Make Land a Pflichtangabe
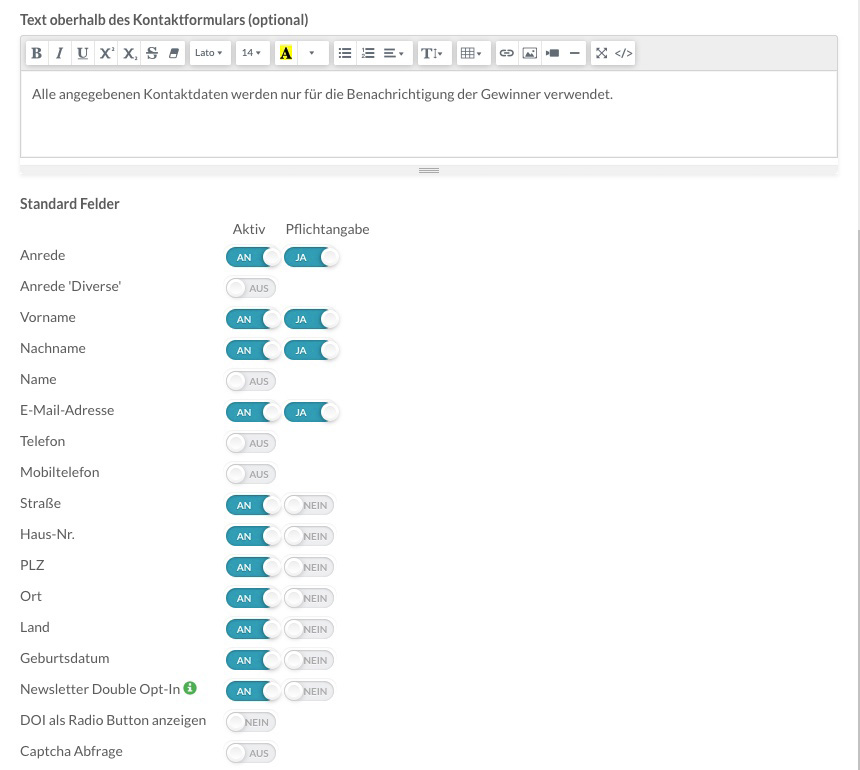860x770 pixels. [x=309, y=629]
